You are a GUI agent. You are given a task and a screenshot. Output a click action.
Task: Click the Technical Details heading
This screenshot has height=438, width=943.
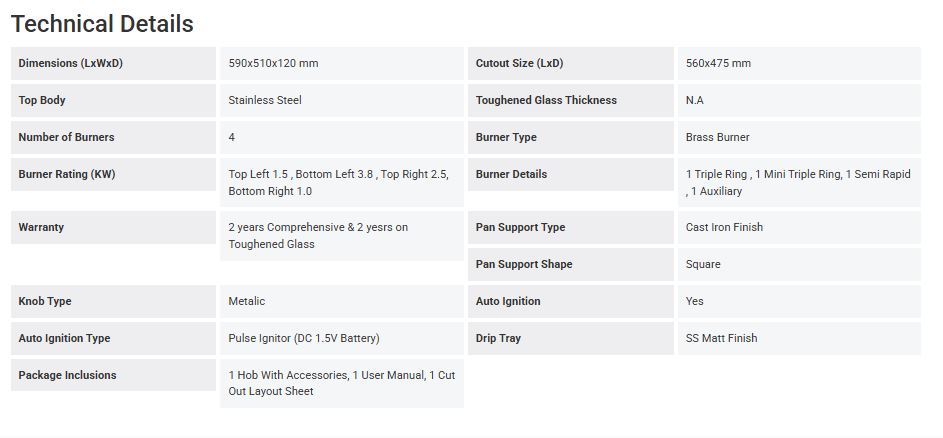click(102, 24)
